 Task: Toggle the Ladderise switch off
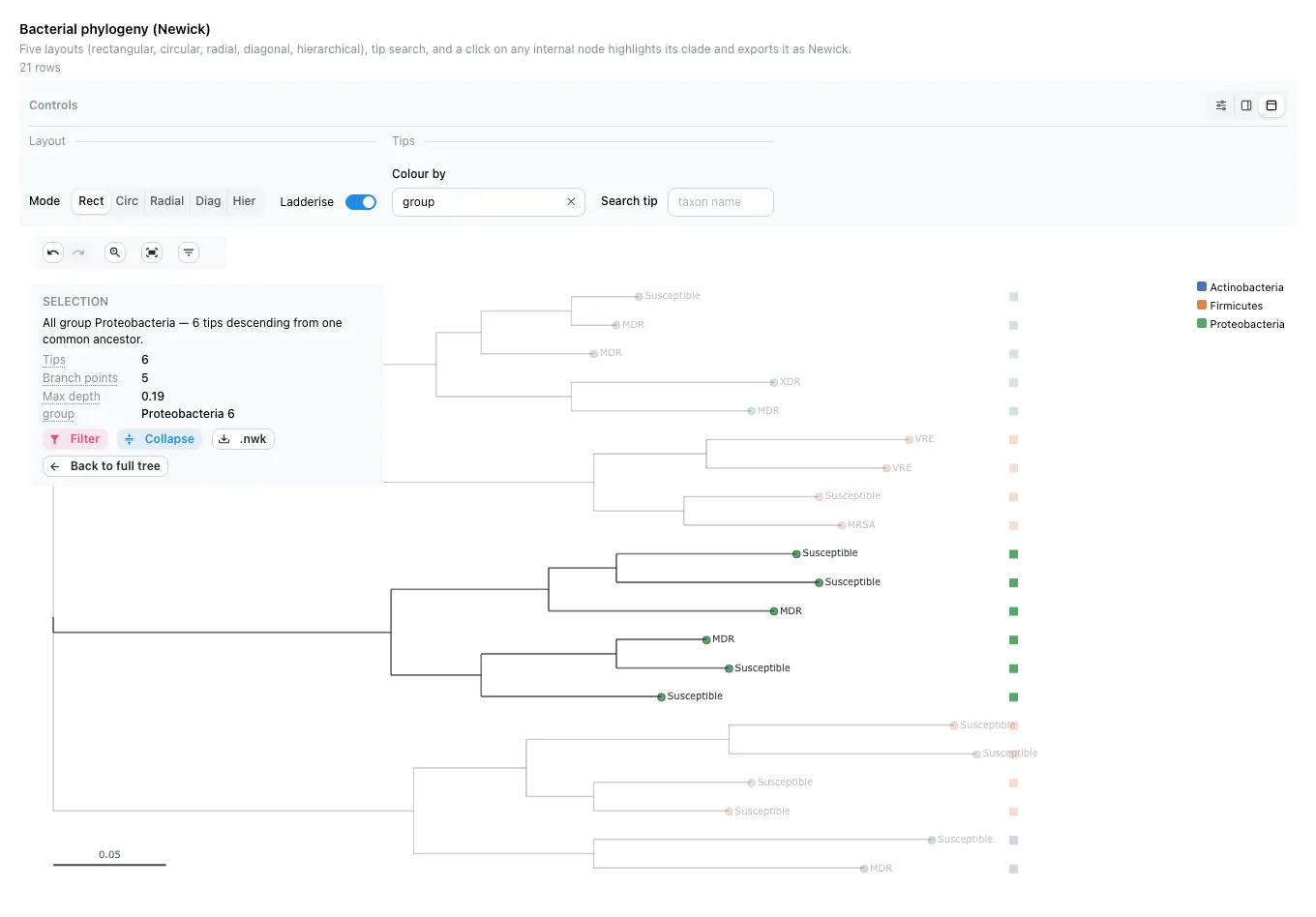361,202
